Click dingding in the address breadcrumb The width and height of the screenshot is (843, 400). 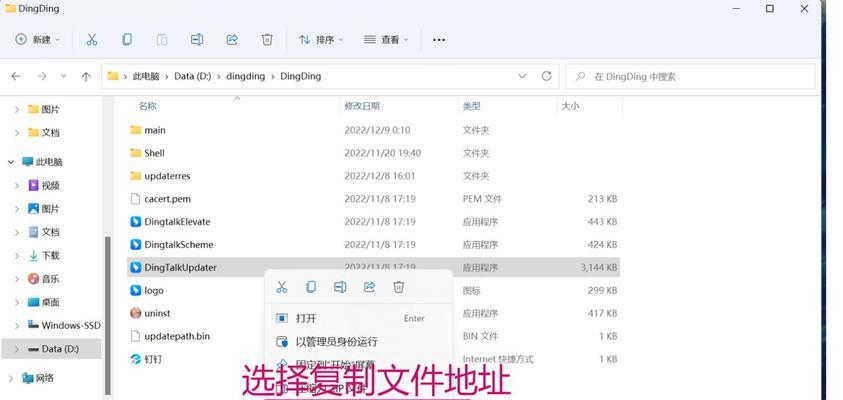pyautogui.click(x=246, y=76)
